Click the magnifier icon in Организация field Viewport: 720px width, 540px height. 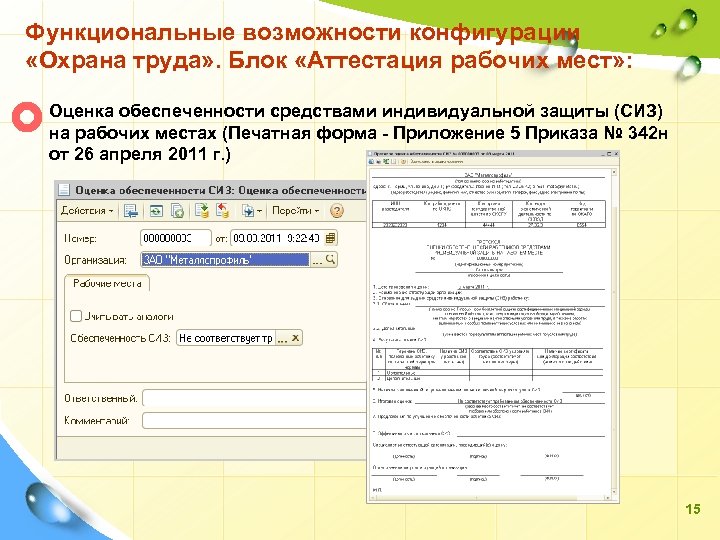coord(331,260)
